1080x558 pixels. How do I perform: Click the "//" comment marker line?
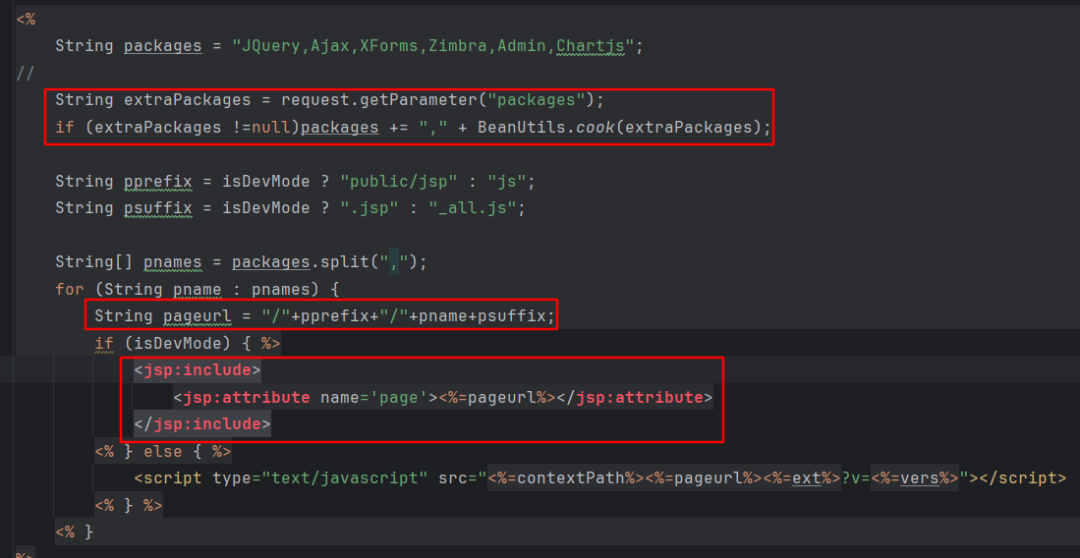click(25, 73)
